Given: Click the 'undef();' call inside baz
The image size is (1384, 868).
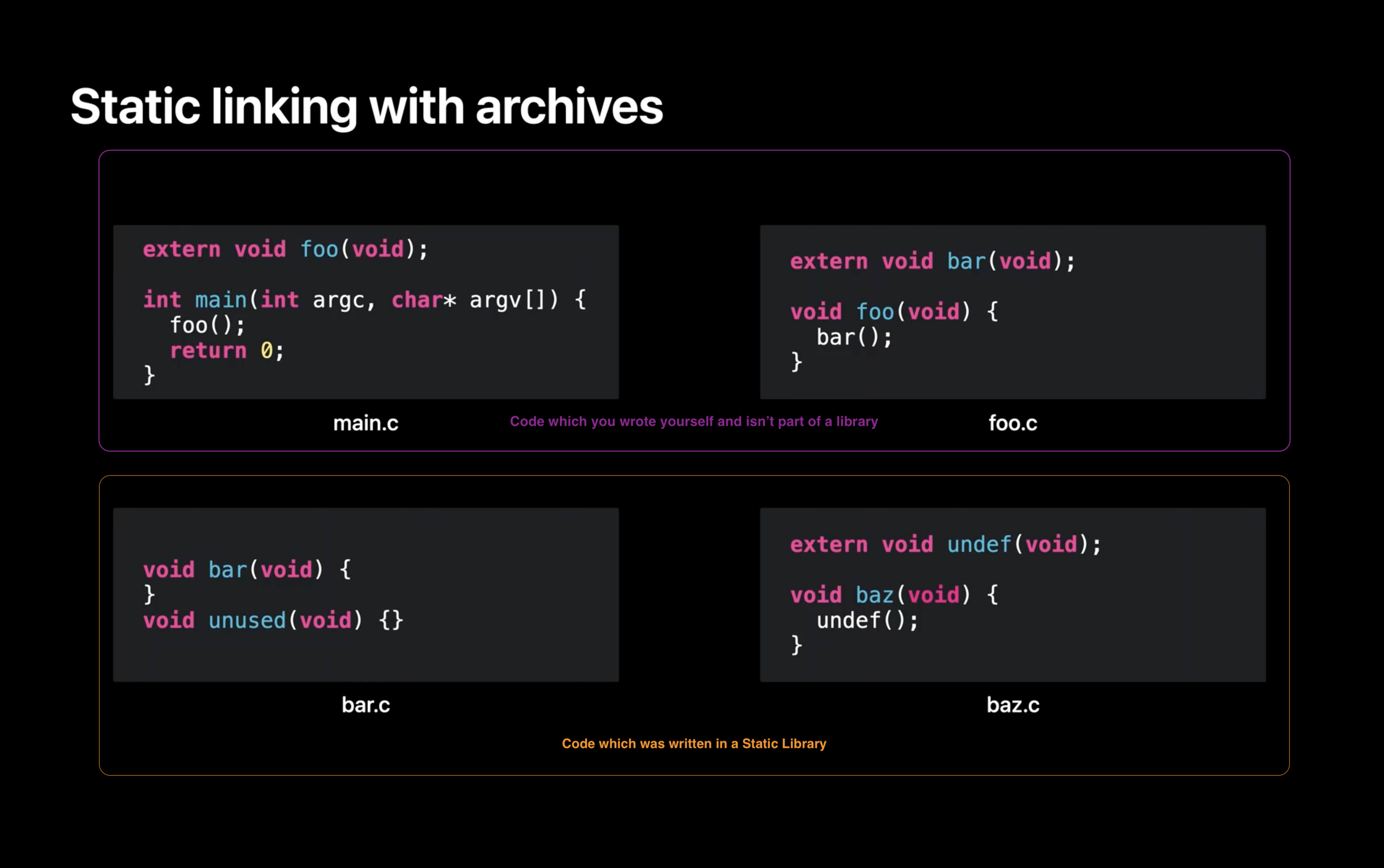Looking at the screenshot, I should 868,620.
